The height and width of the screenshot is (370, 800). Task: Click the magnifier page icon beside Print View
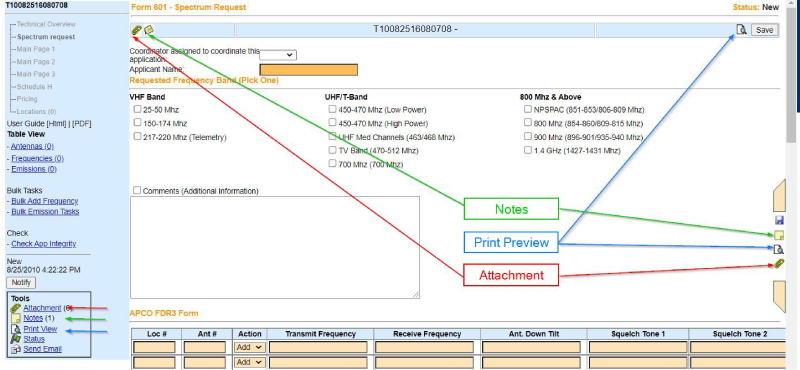(x=15, y=329)
